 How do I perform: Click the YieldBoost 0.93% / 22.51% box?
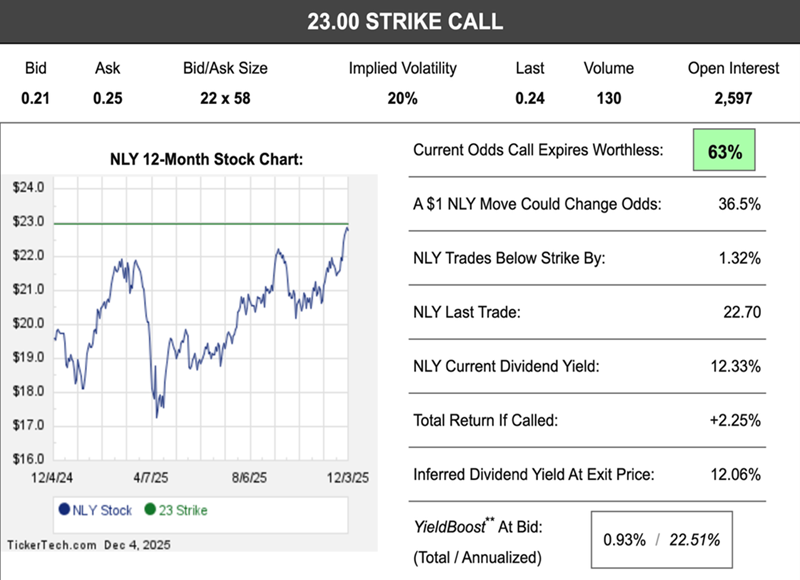pos(661,540)
